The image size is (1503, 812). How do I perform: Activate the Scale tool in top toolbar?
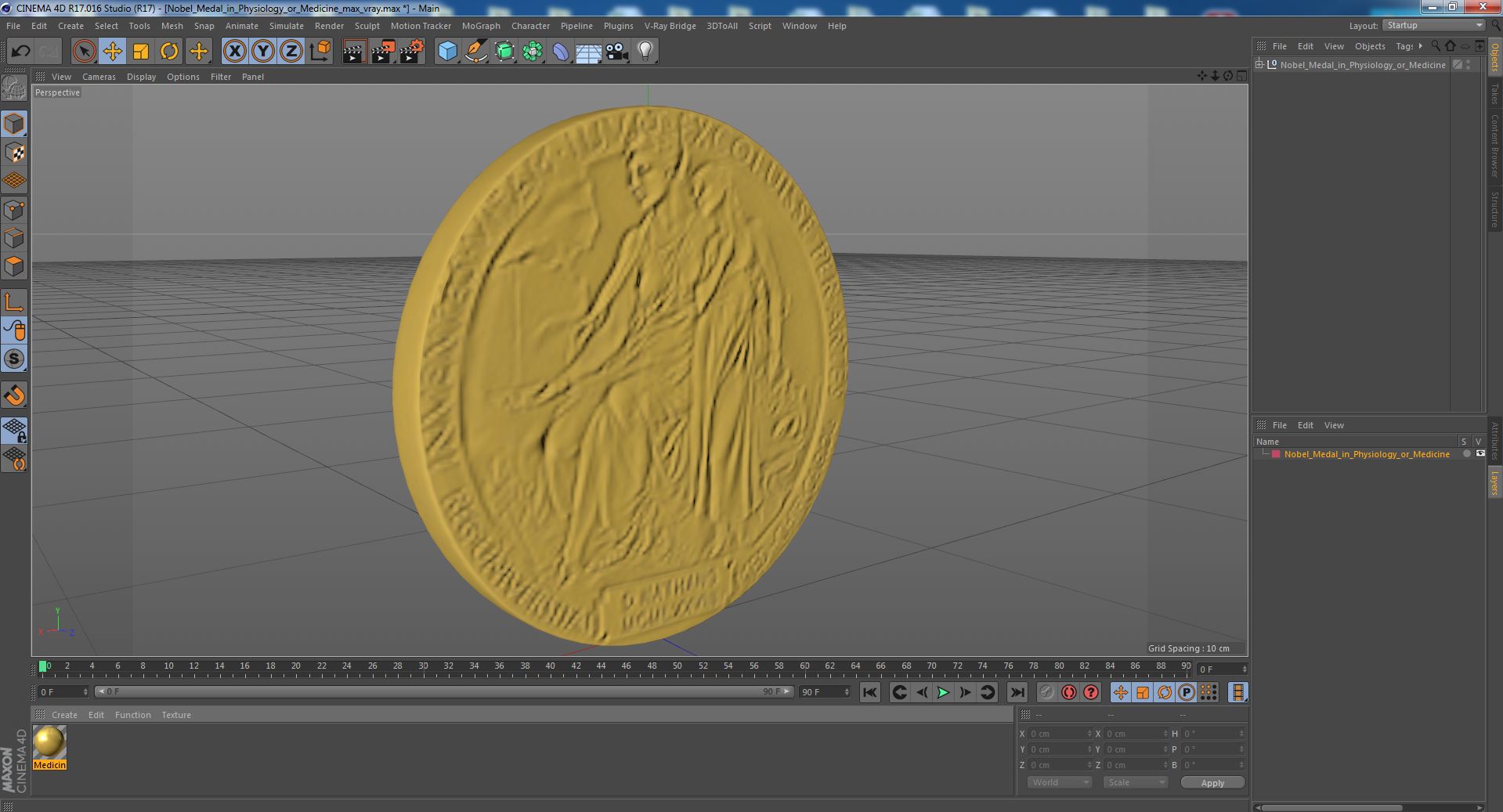(141, 52)
